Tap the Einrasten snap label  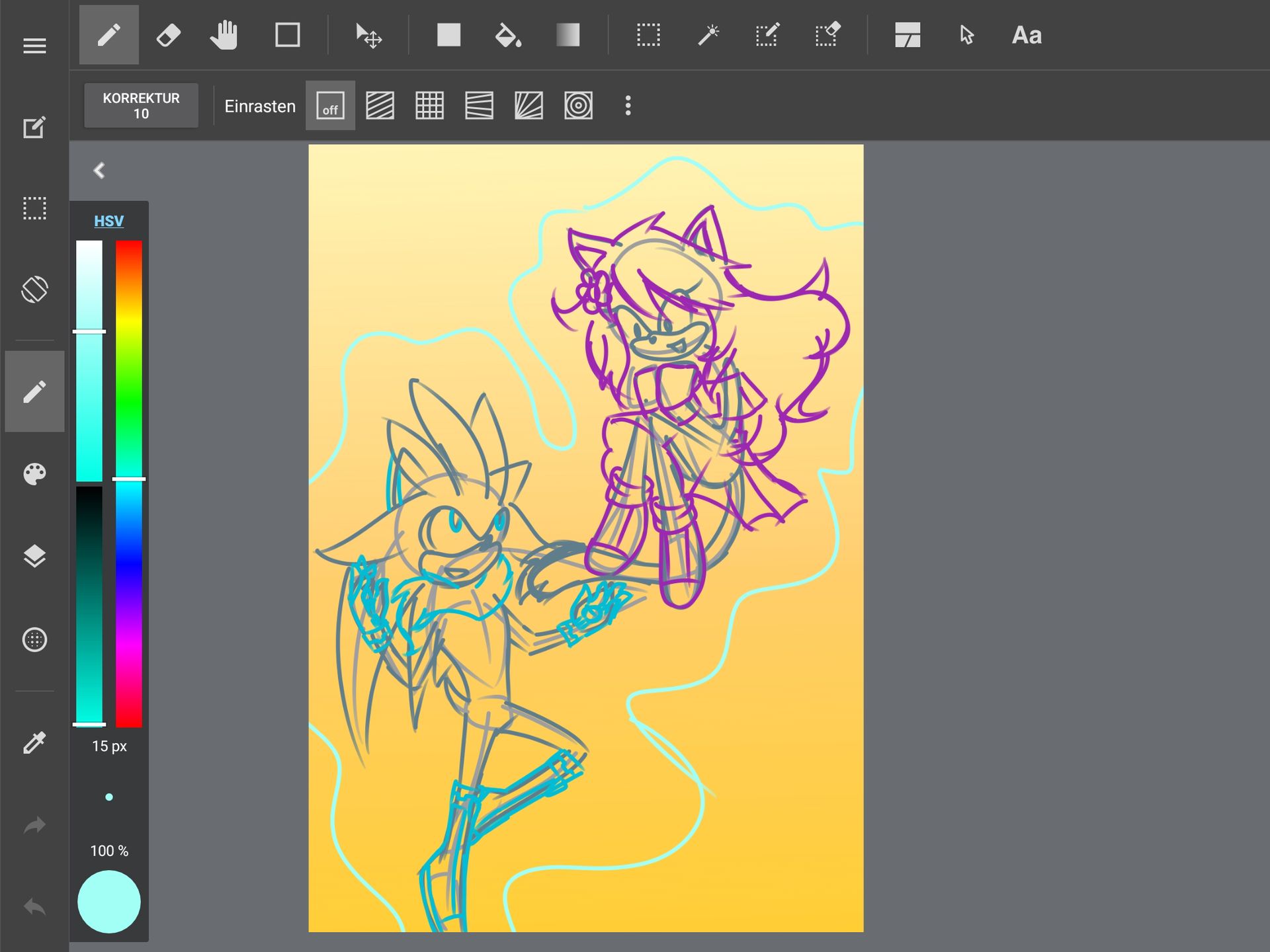point(260,106)
